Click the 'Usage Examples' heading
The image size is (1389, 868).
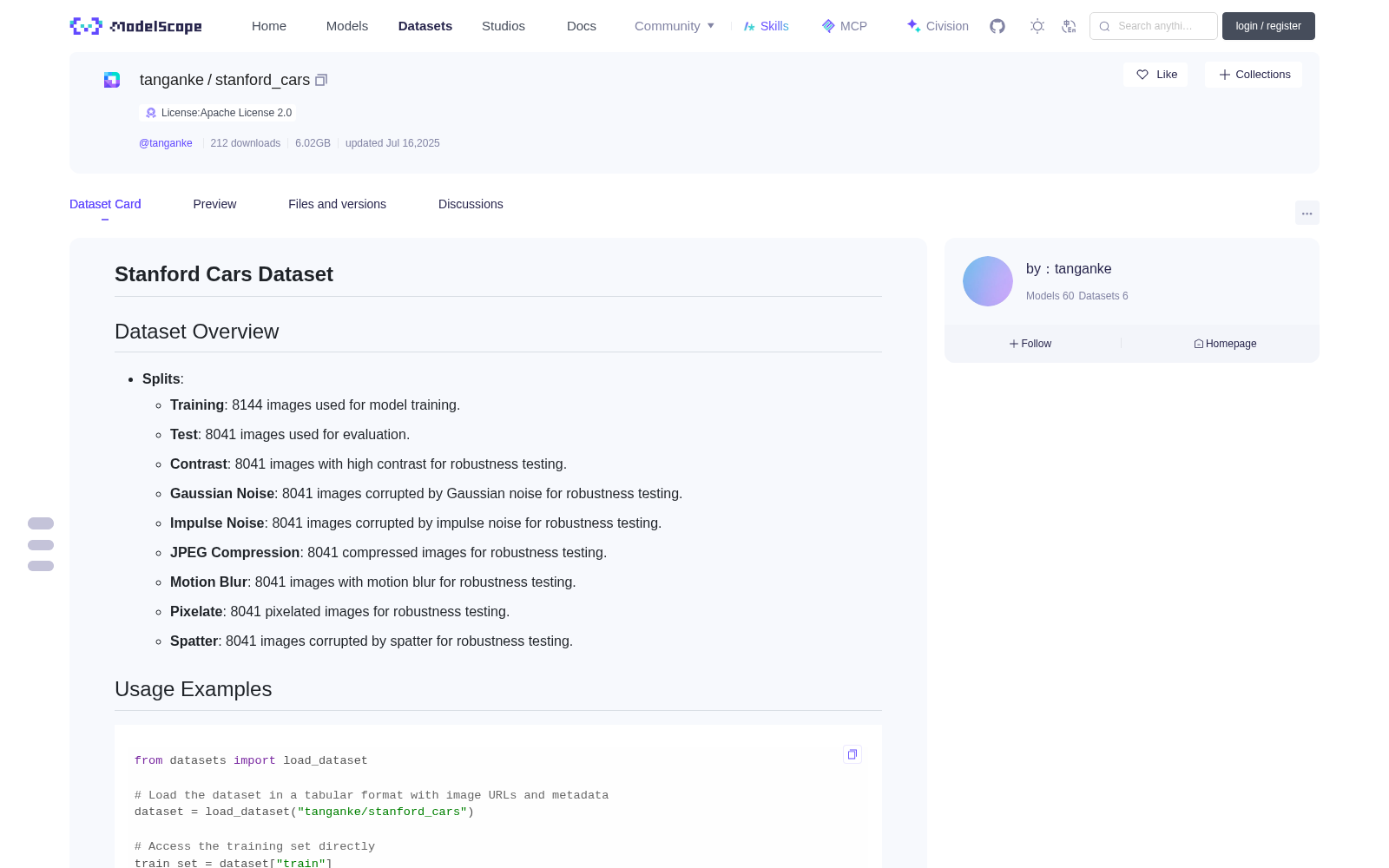194,689
